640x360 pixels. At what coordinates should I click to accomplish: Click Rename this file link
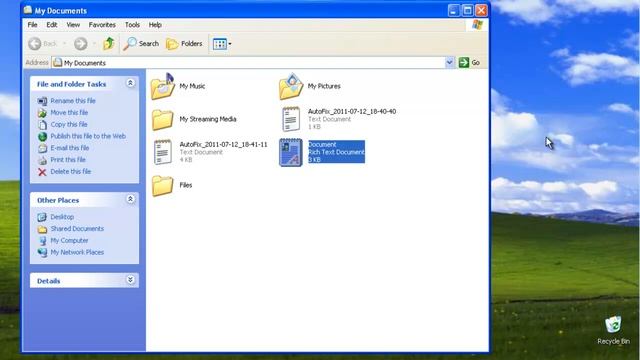73,101
